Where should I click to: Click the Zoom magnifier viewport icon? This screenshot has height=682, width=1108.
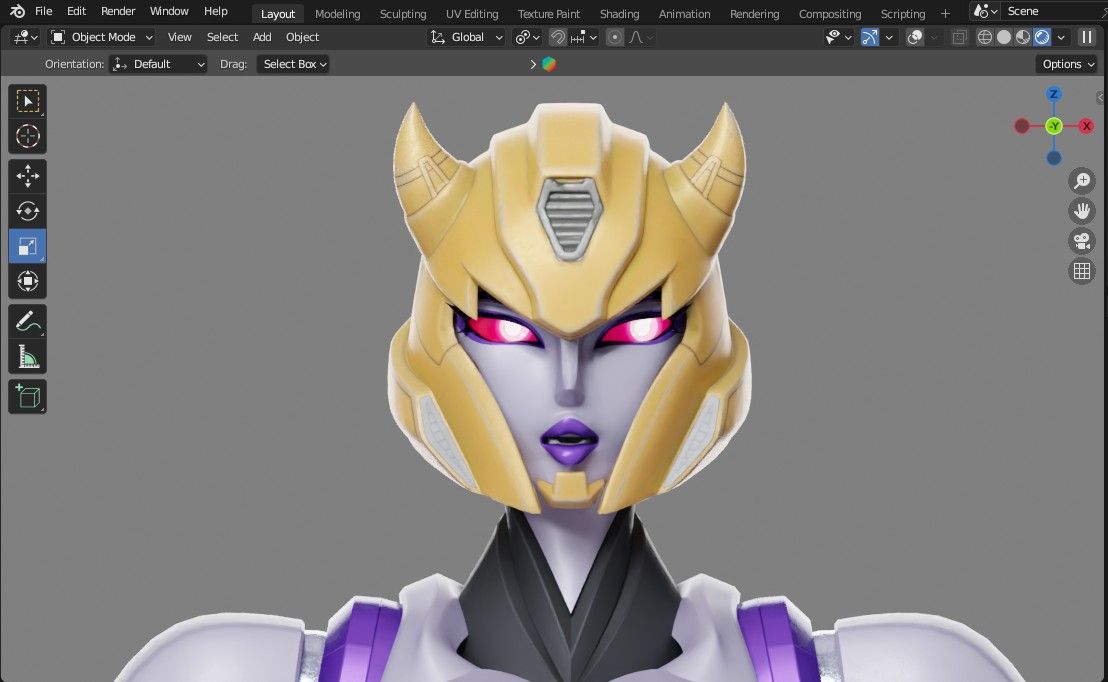pyautogui.click(x=1081, y=181)
